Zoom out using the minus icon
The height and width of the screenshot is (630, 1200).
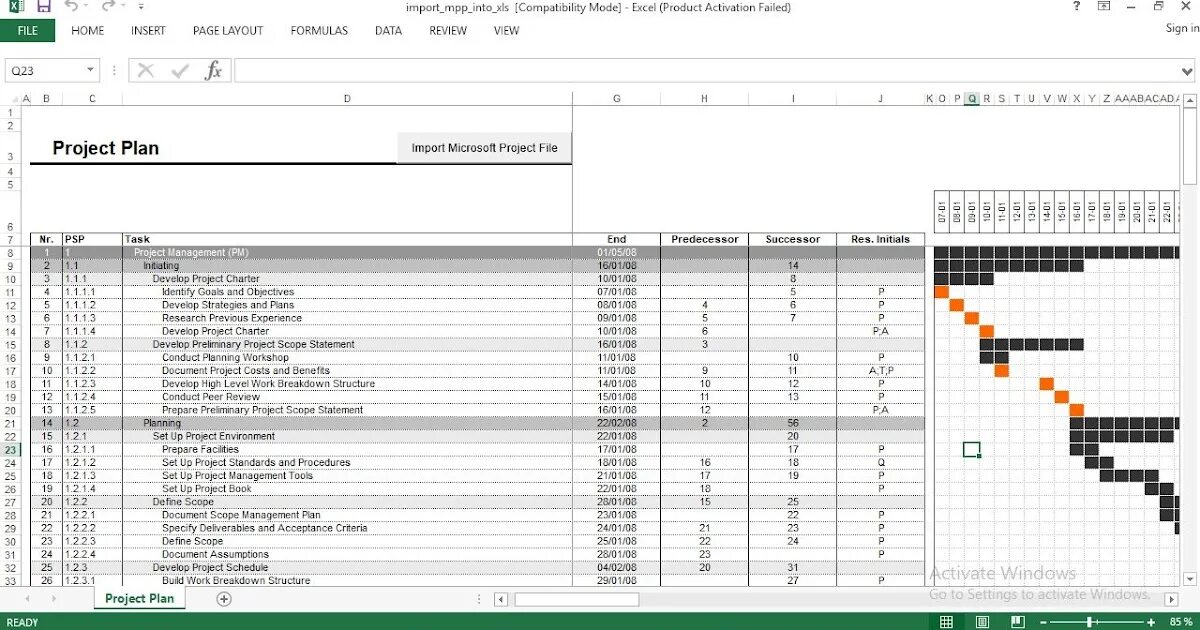(x=1043, y=622)
